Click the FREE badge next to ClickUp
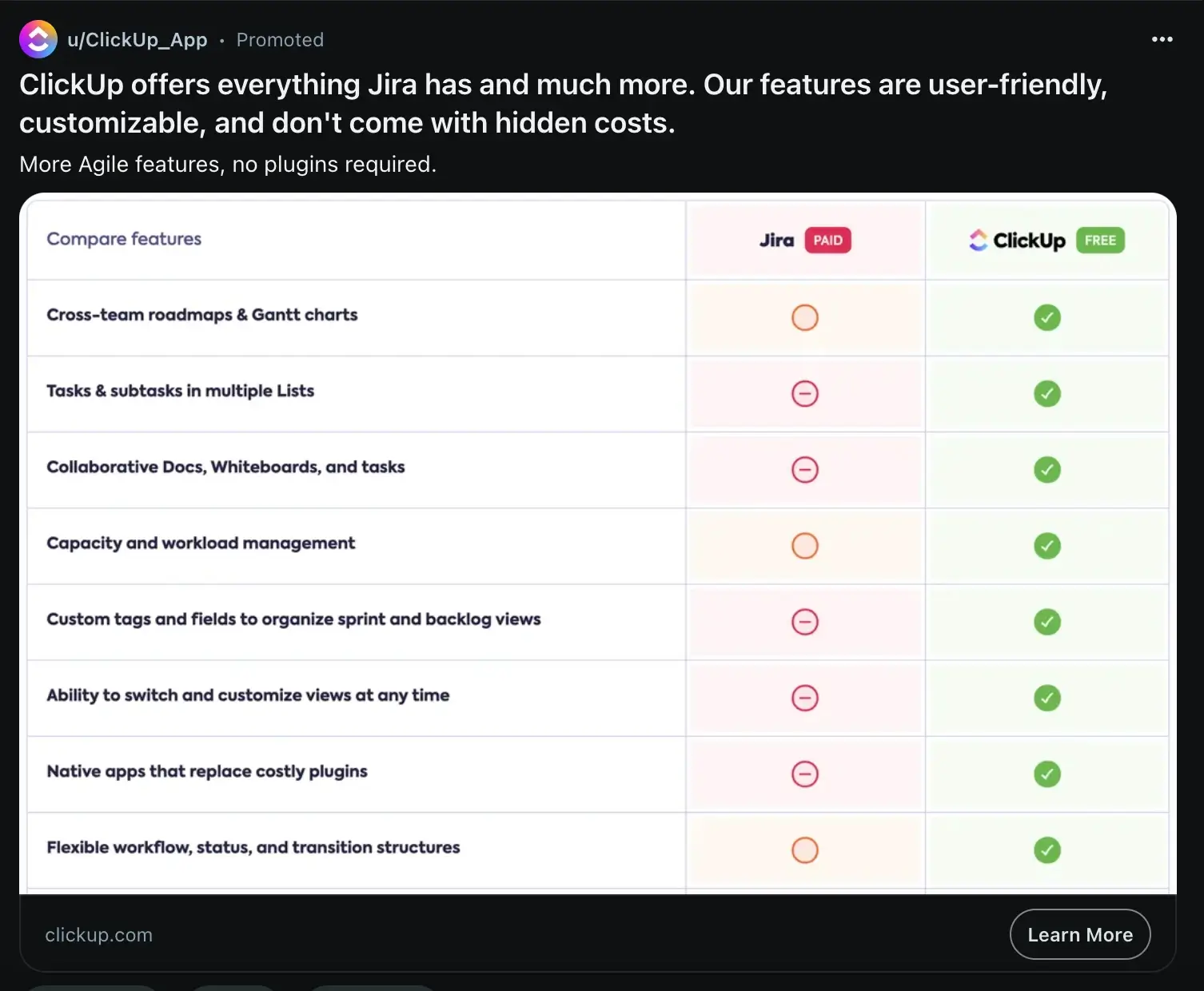Screen dimensions: 1204x991 pos(1099,240)
